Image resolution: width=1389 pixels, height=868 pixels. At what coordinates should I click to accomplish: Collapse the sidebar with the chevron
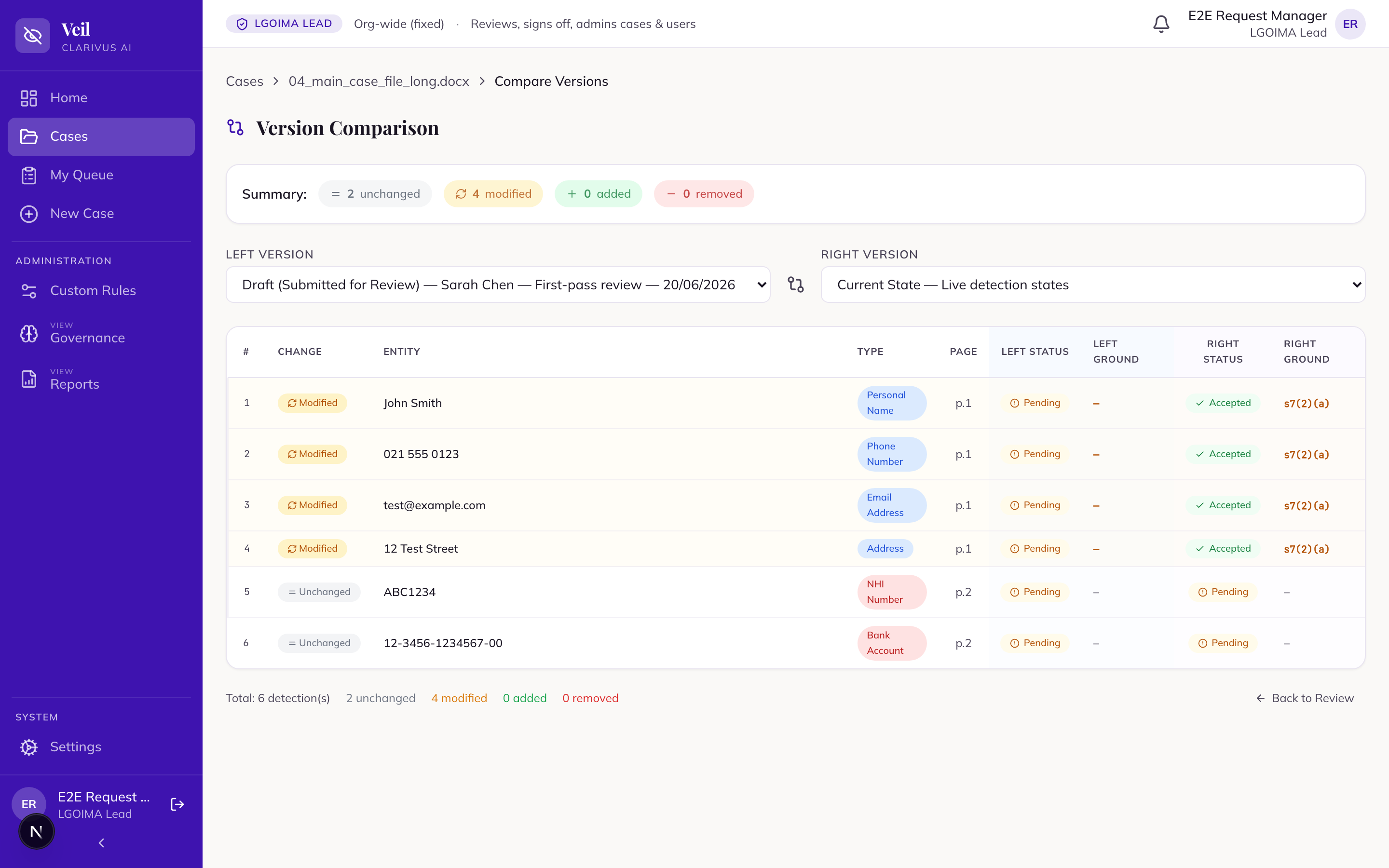click(x=101, y=843)
